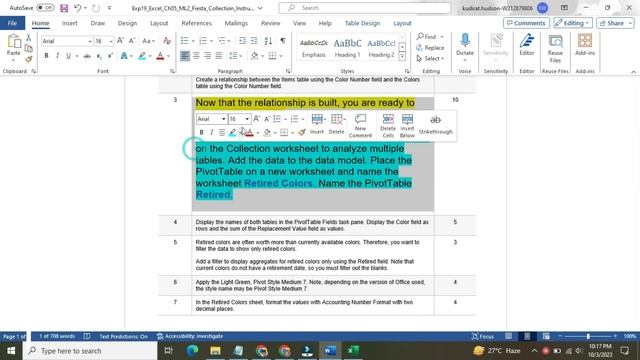The image size is (640, 360).
Task: Expand the ribbon Bullets list dropdown arrow
Action: tap(193, 41)
